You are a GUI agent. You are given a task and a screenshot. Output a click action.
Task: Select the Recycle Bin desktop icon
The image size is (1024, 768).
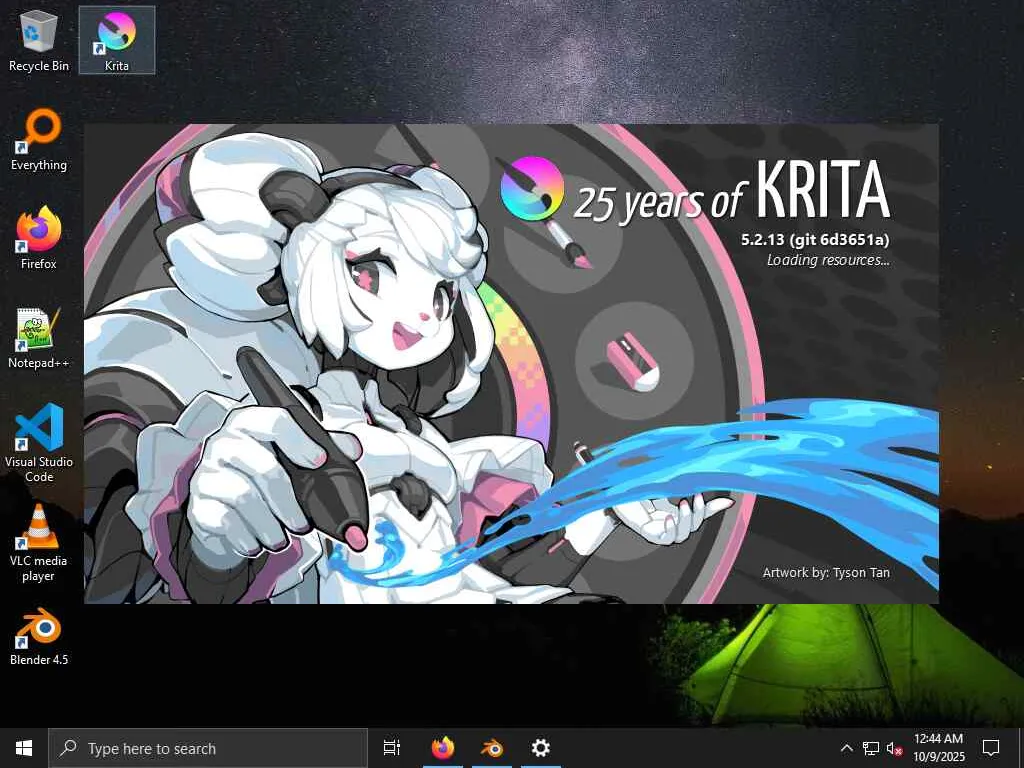pos(39,41)
